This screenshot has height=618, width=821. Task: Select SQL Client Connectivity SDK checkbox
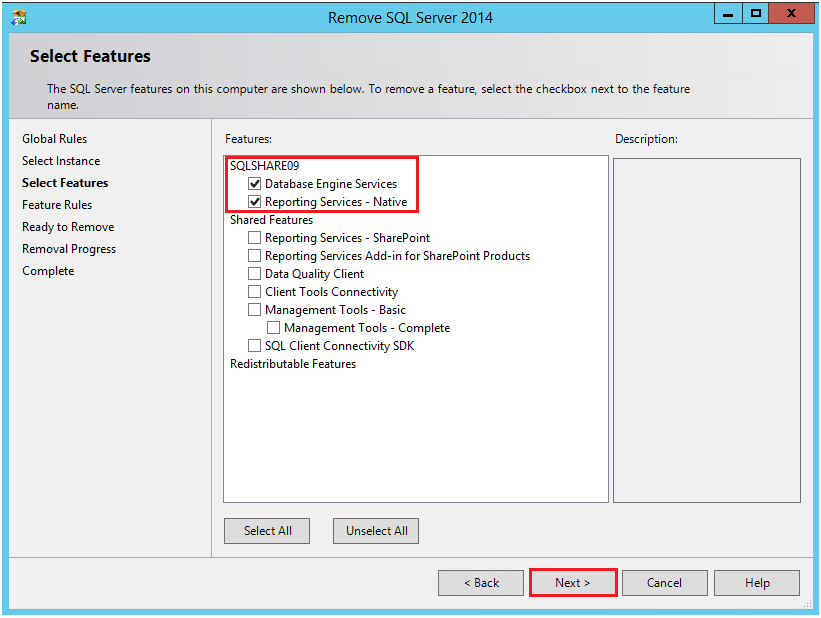254,346
